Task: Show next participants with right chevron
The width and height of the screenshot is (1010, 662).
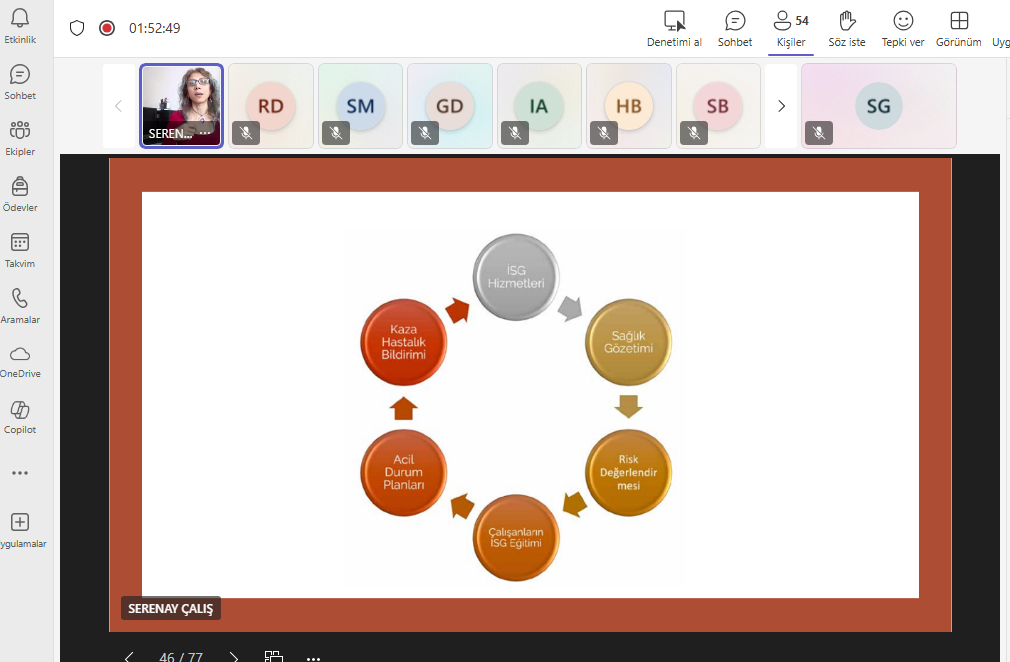Action: [x=781, y=106]
